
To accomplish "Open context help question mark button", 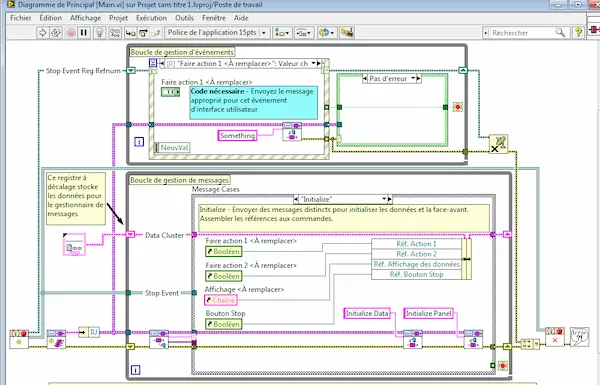I will point(578,33).
